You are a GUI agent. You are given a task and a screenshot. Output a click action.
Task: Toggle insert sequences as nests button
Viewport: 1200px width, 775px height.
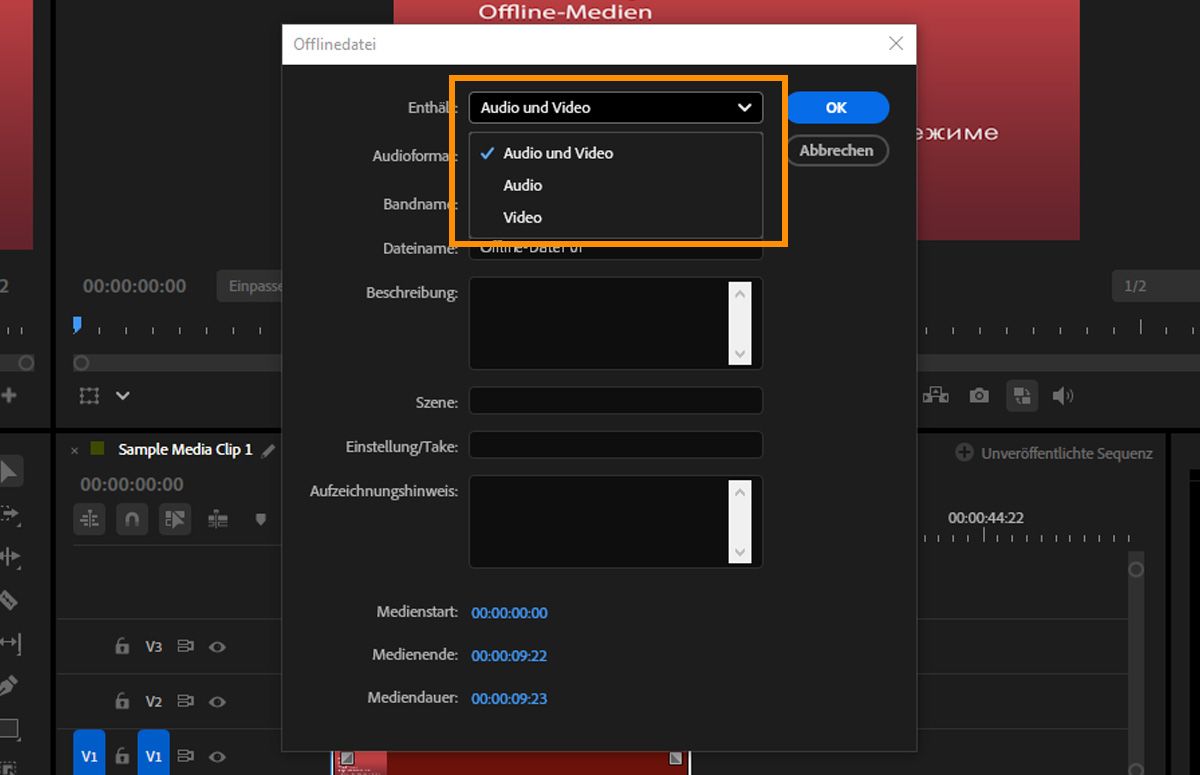point(90,519)
